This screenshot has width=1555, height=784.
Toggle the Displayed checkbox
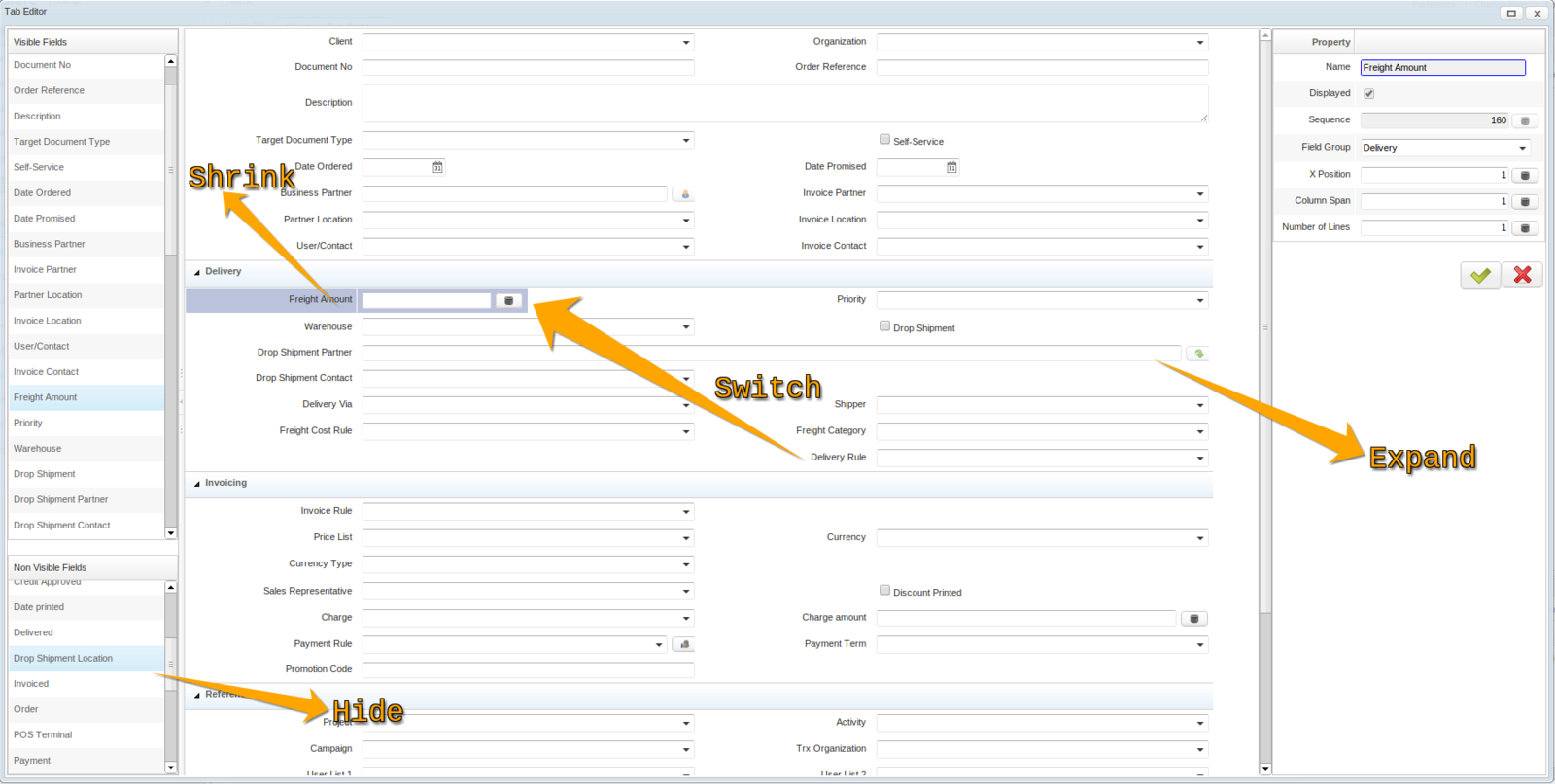pyautogui.click(x=1368, y=94)
